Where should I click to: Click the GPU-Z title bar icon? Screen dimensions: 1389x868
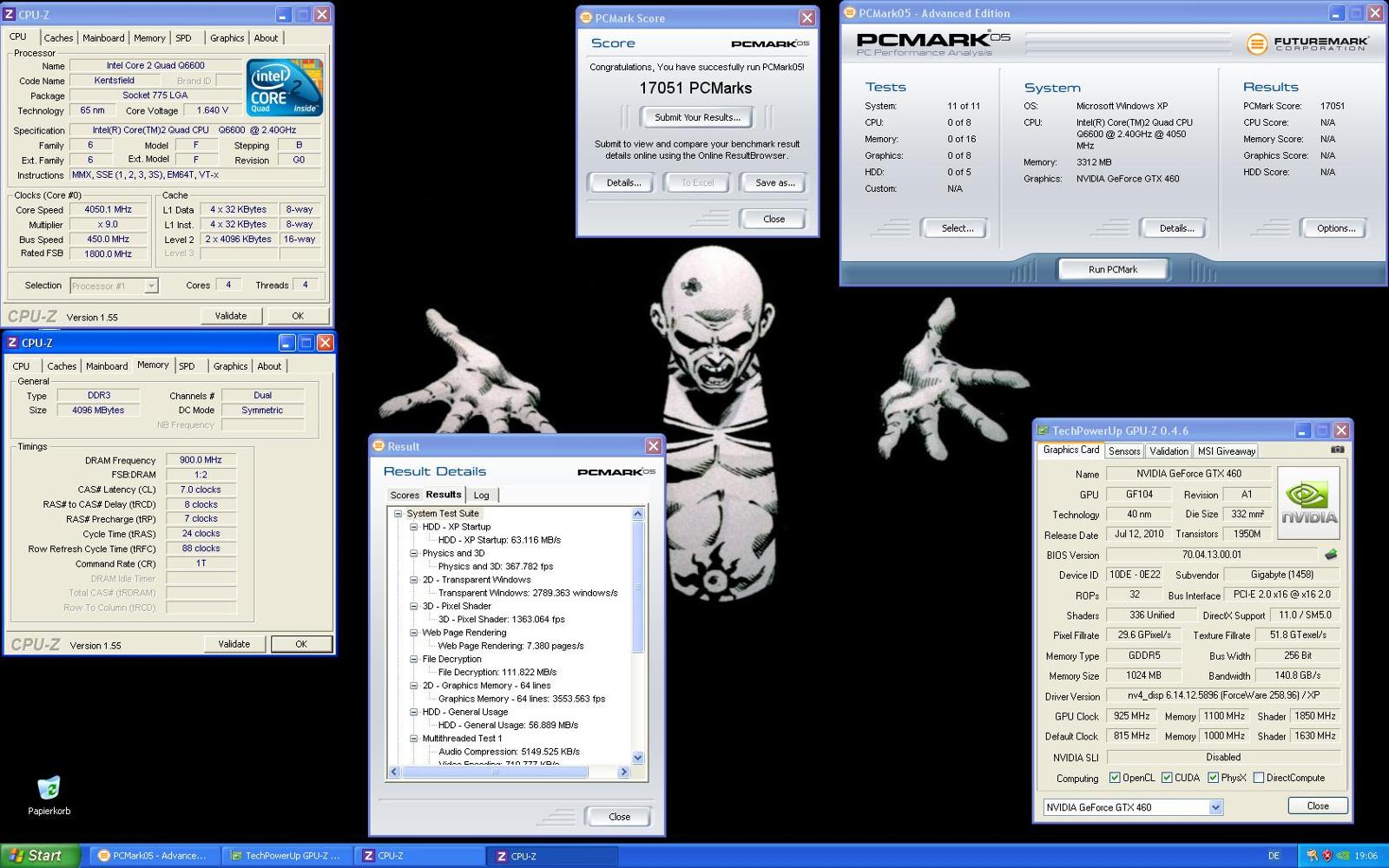point(1043,431)
